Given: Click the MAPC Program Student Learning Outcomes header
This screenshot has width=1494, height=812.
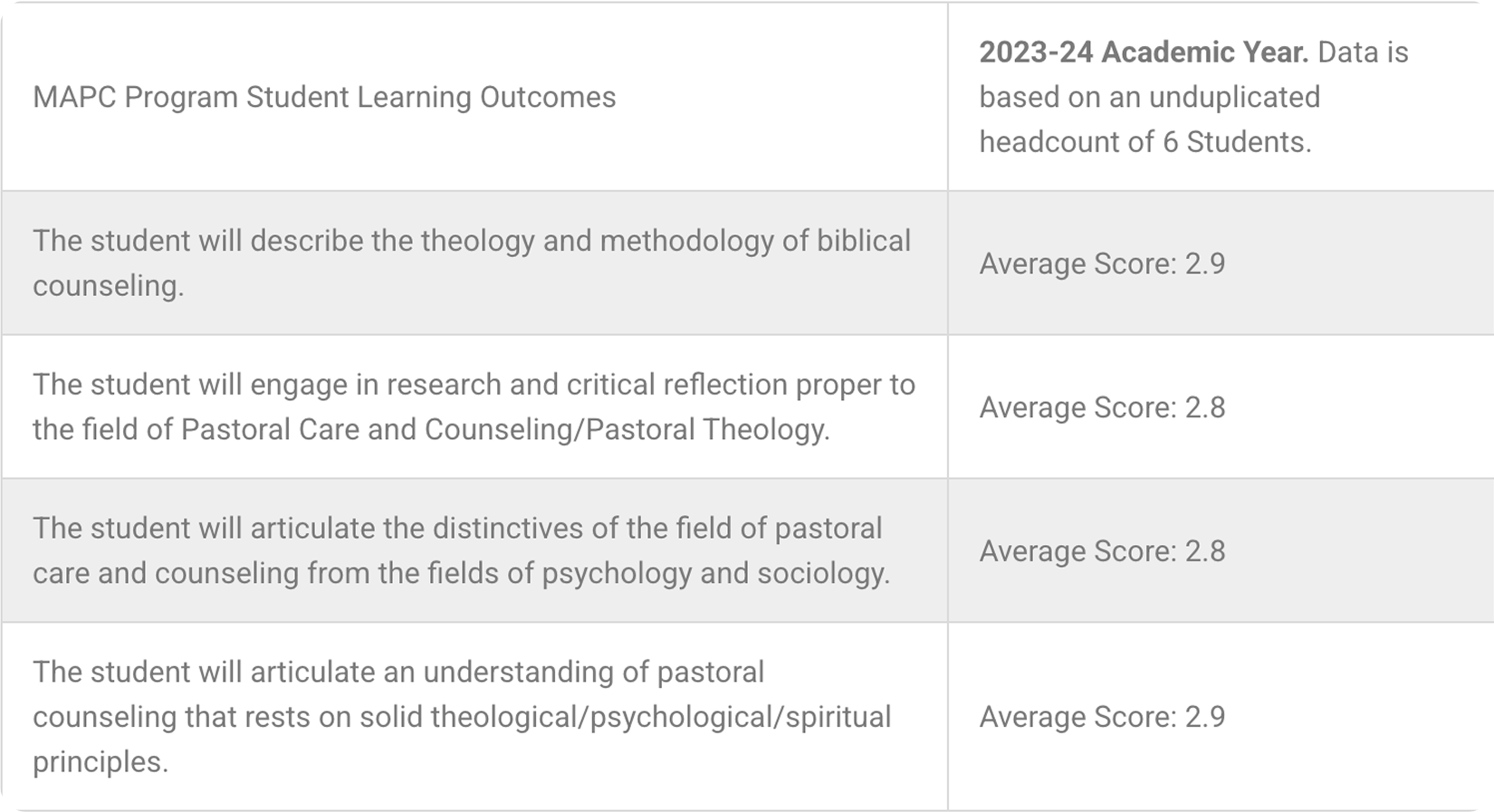Looking at the screenshot, I should point(324,97).
